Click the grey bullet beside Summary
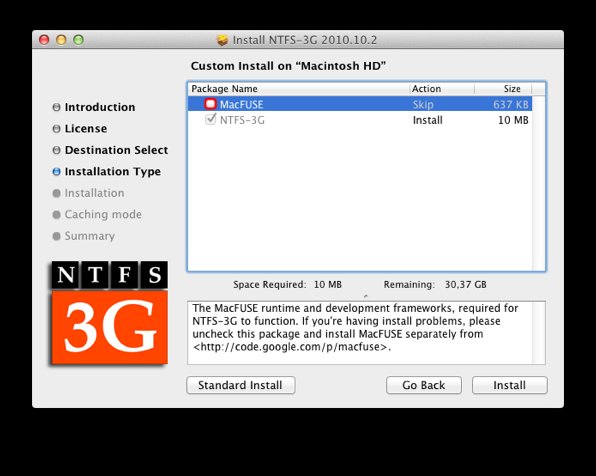 click(56, 236)
